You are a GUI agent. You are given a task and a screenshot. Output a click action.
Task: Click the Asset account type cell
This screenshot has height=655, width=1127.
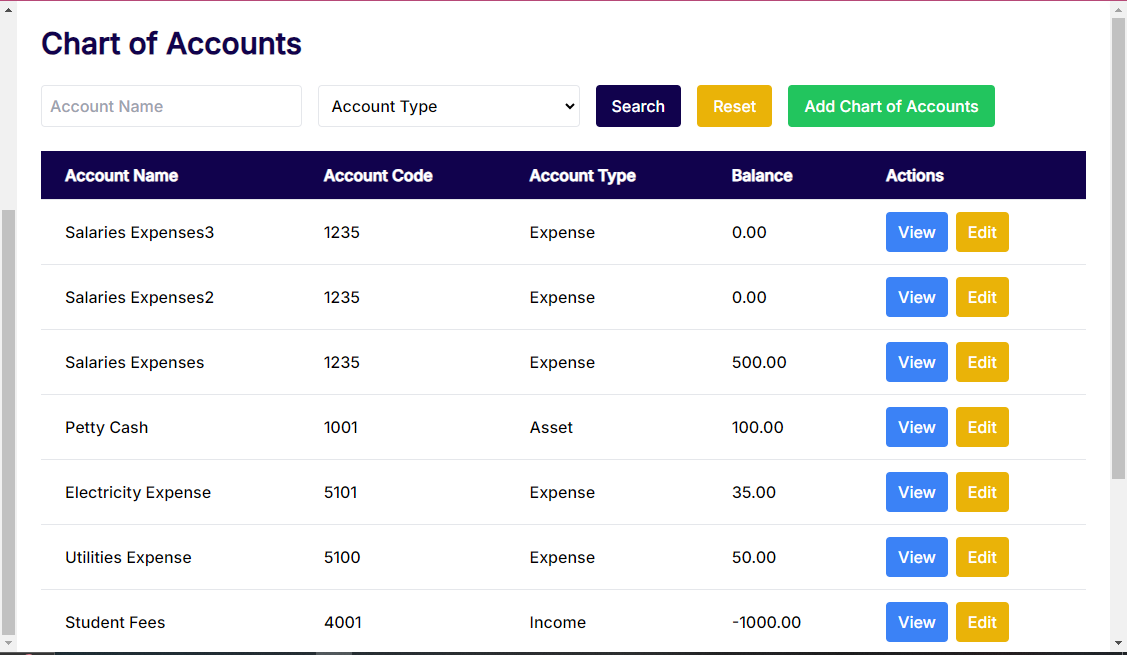pos(551,427)
